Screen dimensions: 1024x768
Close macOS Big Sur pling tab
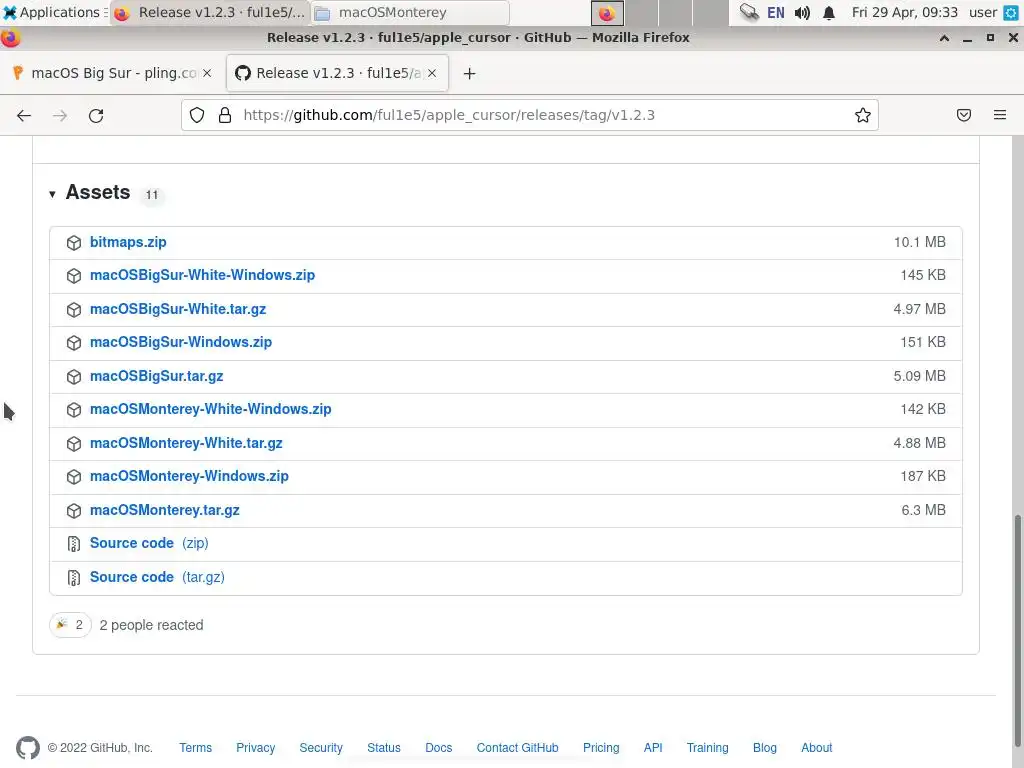[x=207, y=73]
